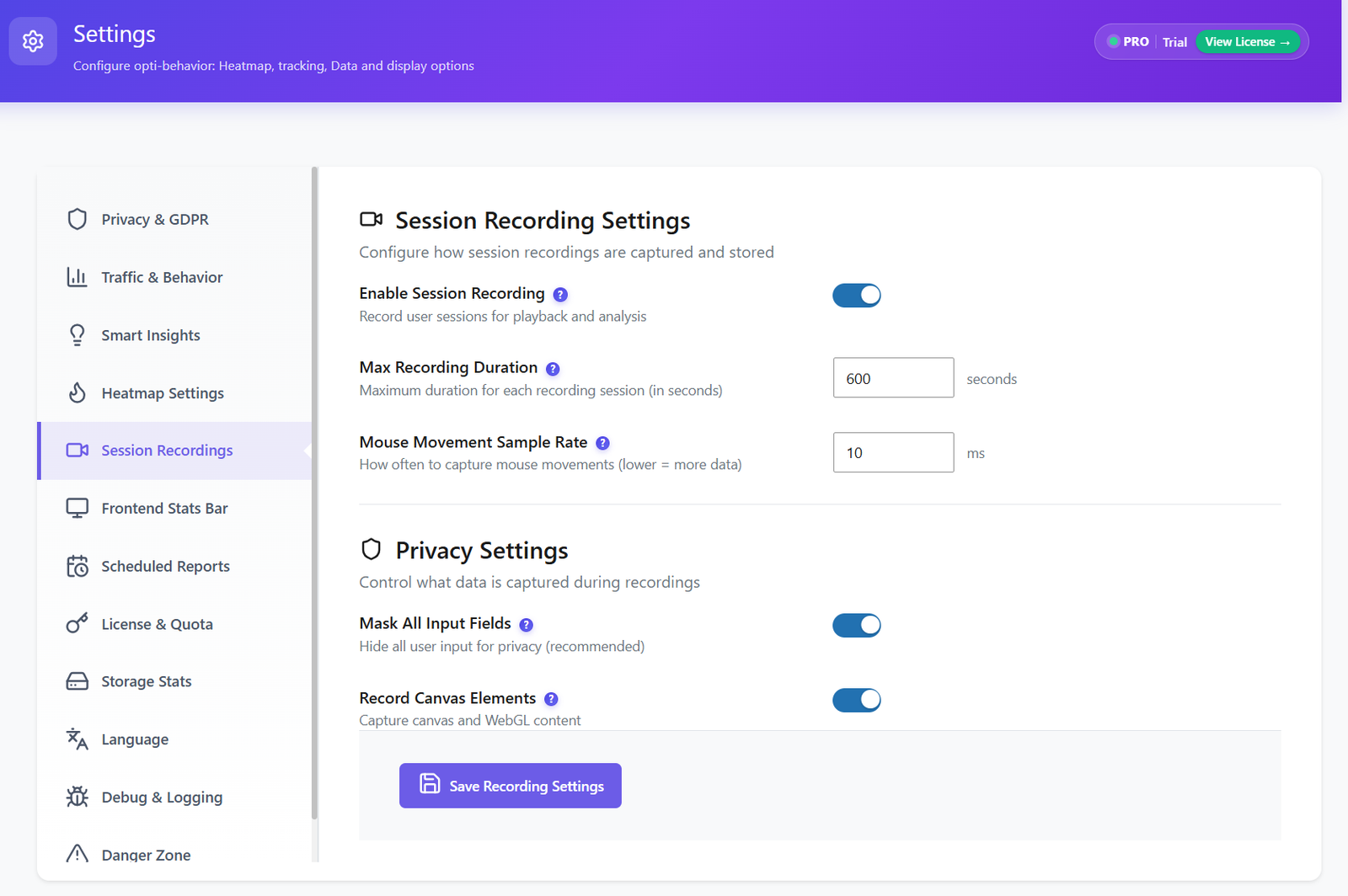Toggle Enable Session Recording switch

point(857,296)
